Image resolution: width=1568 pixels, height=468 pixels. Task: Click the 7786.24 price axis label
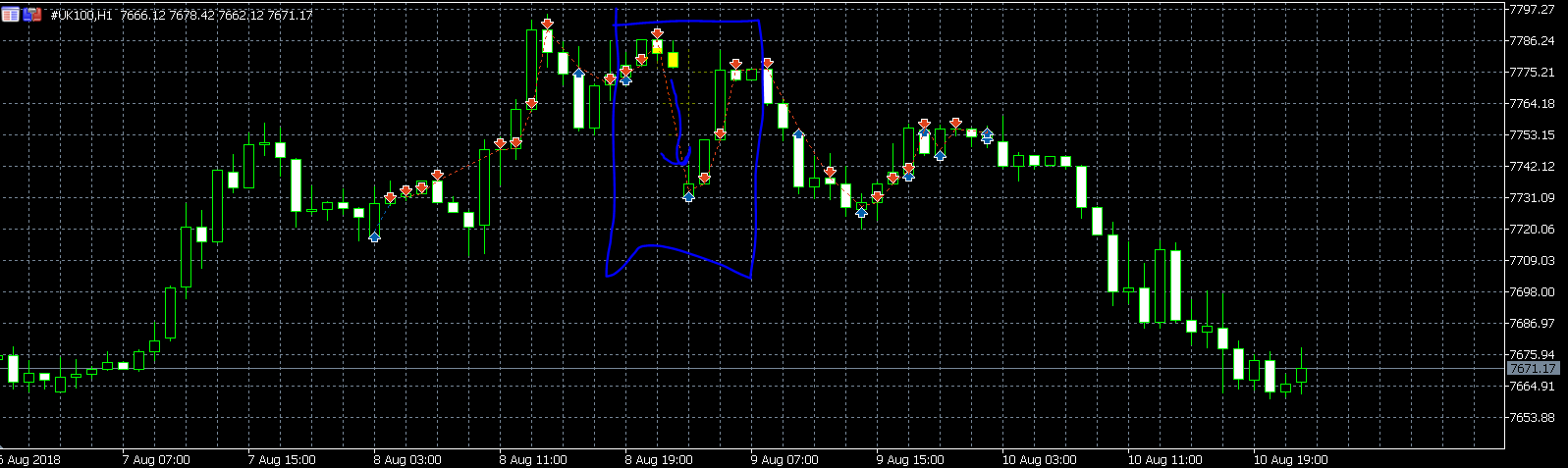pos(1534,40)
